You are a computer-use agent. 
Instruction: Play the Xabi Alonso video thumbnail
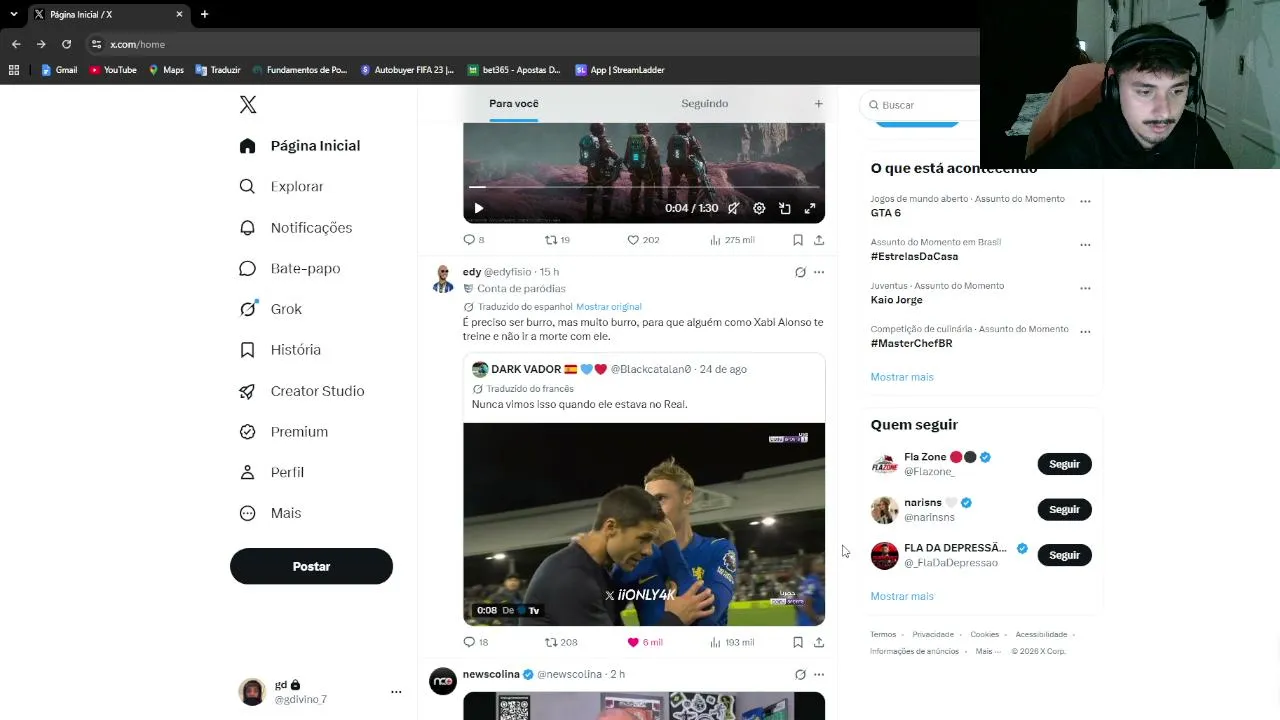(644, 524)
